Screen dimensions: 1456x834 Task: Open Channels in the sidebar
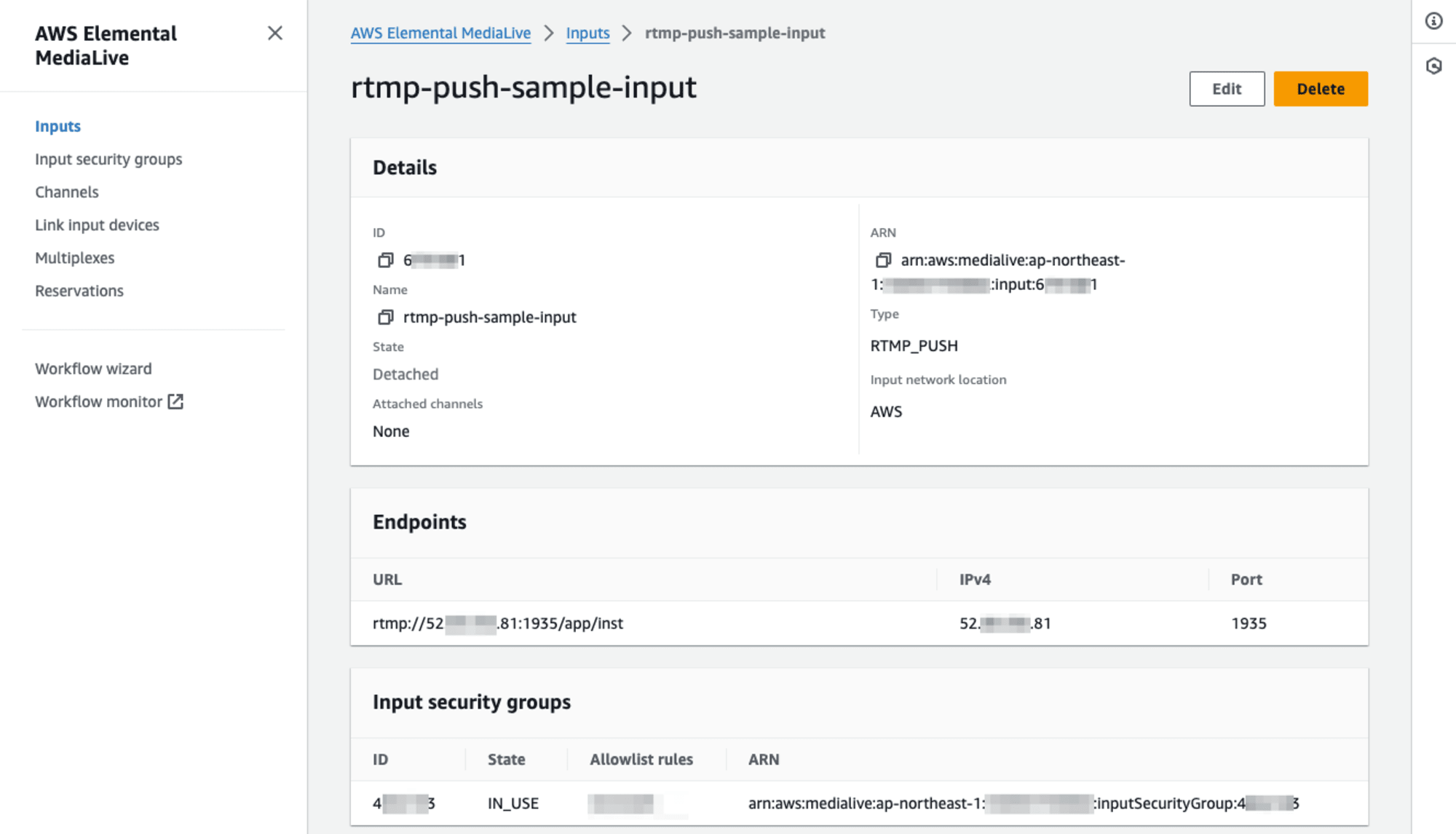coord(66,192)
